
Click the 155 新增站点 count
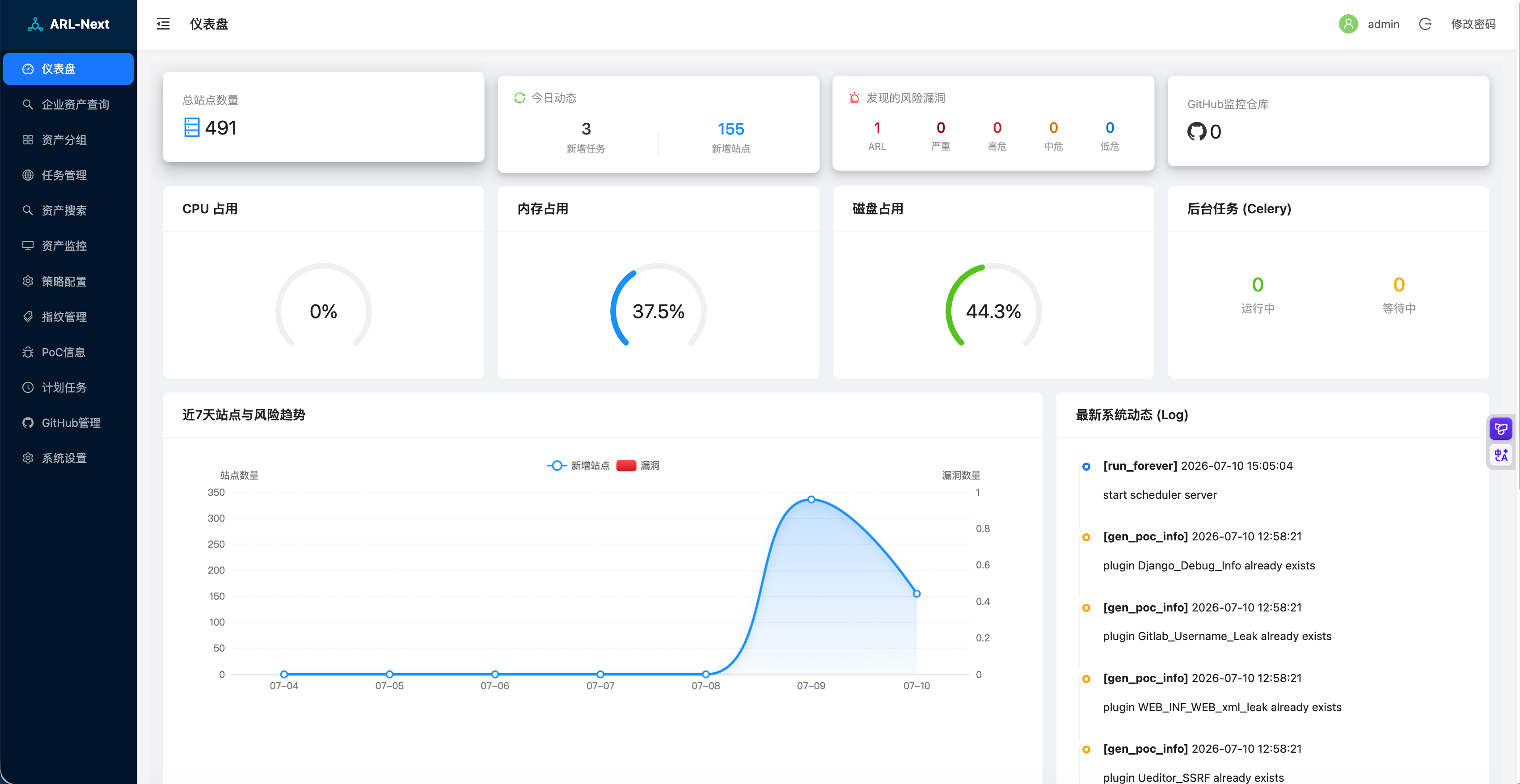pos(730,129)
